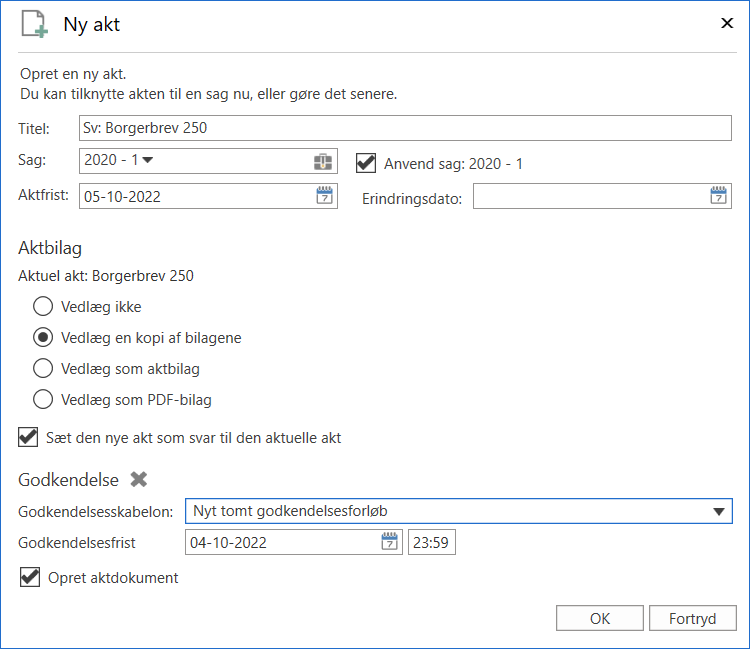Image resolution: width=750 pixels, height=649 pixels.
Task: Open the Godkendelsesfrist calendar picker
Action: coord(389,542)
